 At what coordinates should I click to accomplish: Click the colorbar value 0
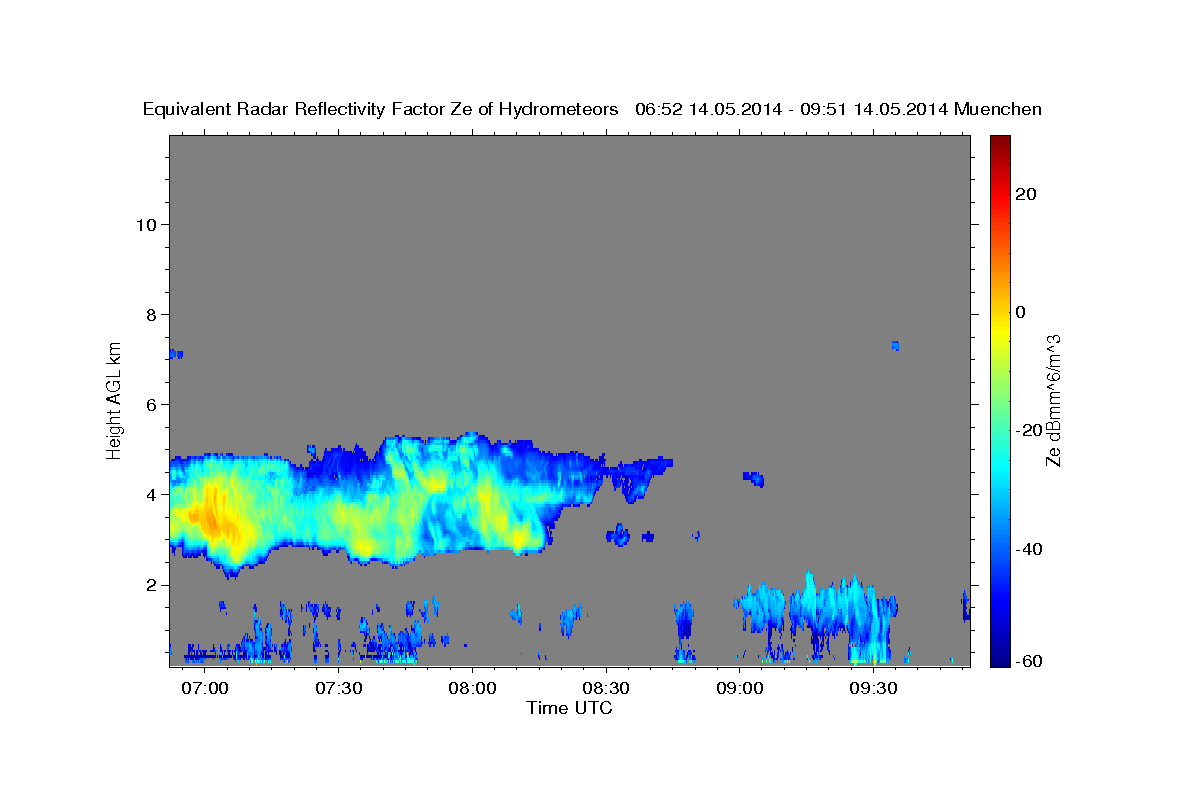(x=1020, y=312)
